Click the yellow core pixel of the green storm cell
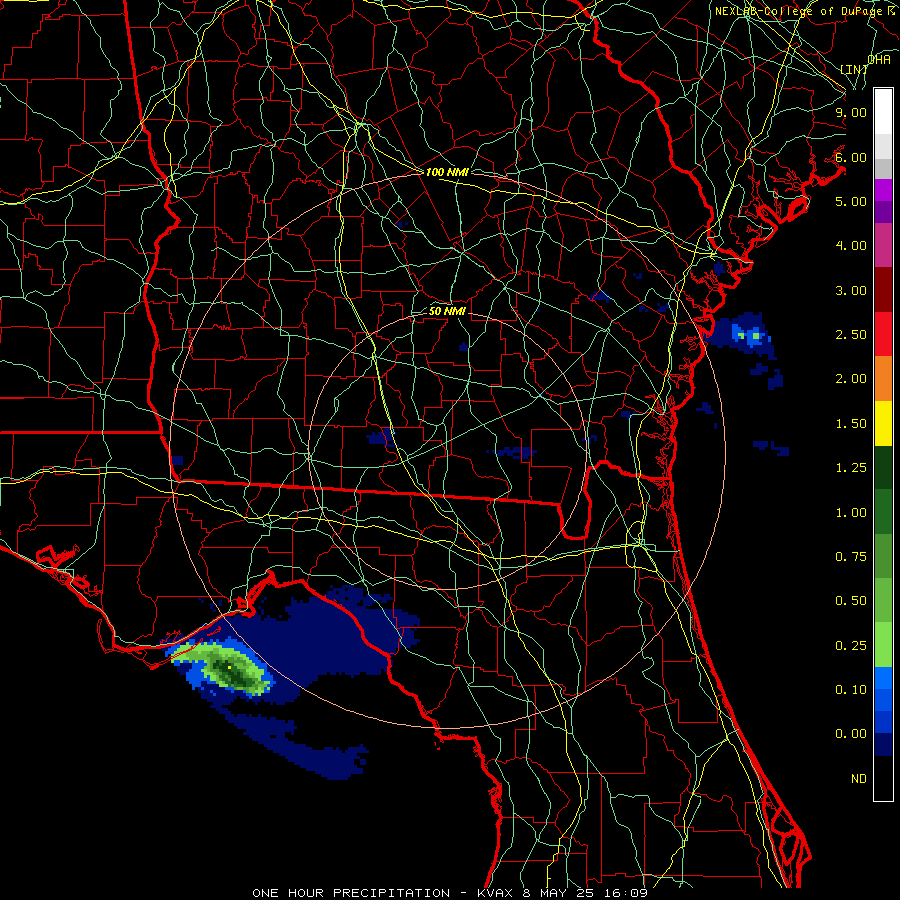The image size is (900, 900). [x=229, y=668]
